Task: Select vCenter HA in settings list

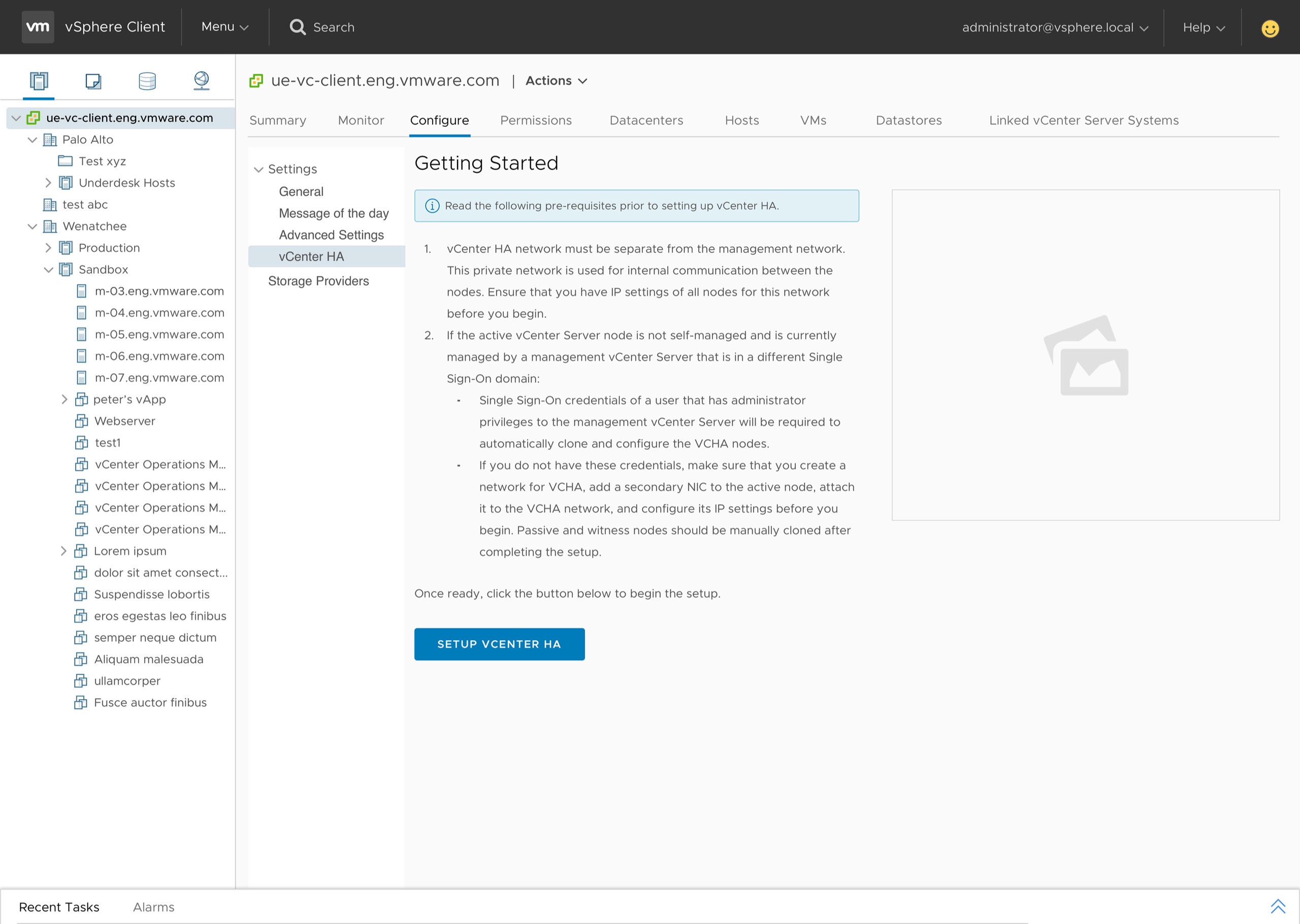Action: point(327,256)
